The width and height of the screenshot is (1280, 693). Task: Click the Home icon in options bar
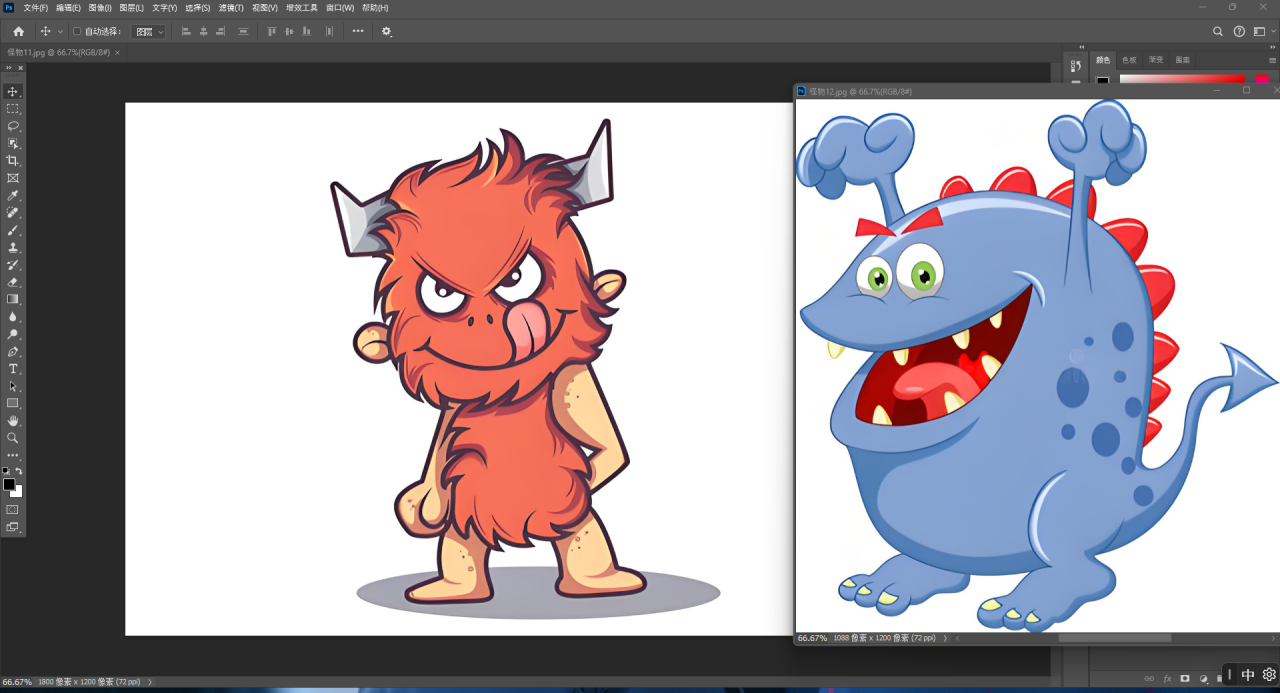pyautogui.click(x=18, y=31)
